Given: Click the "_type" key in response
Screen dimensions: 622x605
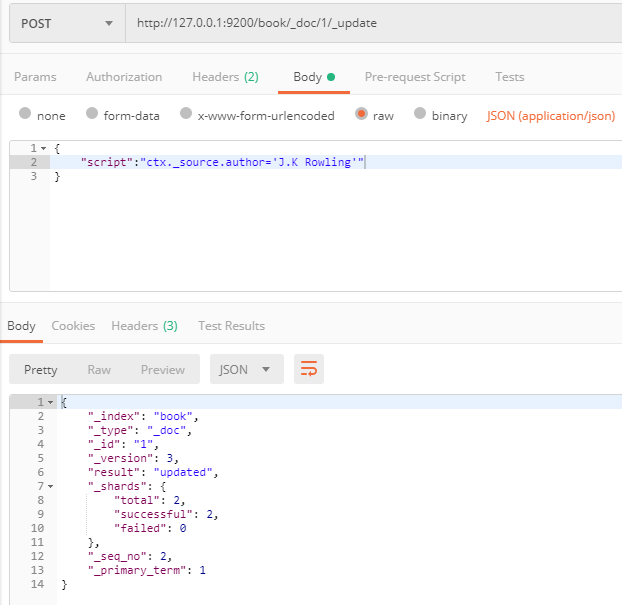Looking at the screenshot, I should pyautogui.click(x=110, y=430).
